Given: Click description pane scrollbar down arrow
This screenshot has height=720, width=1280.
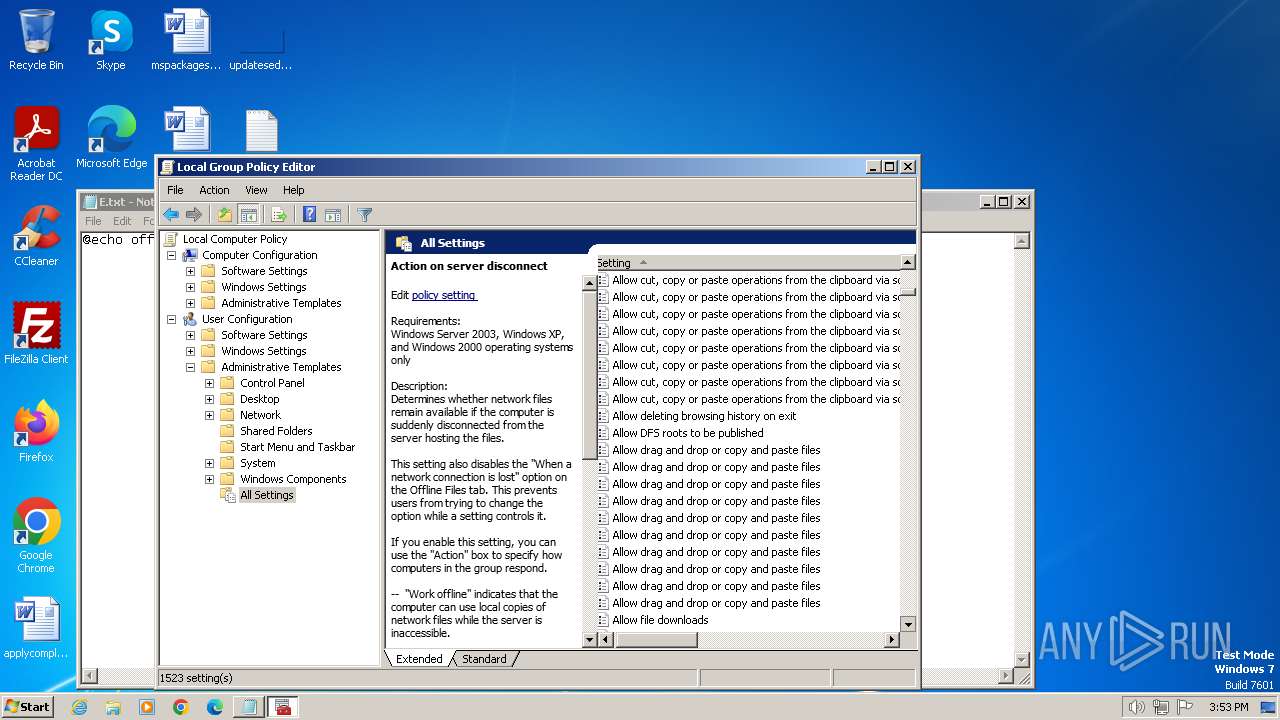Looking at the screenshot, I should (589, 640).
